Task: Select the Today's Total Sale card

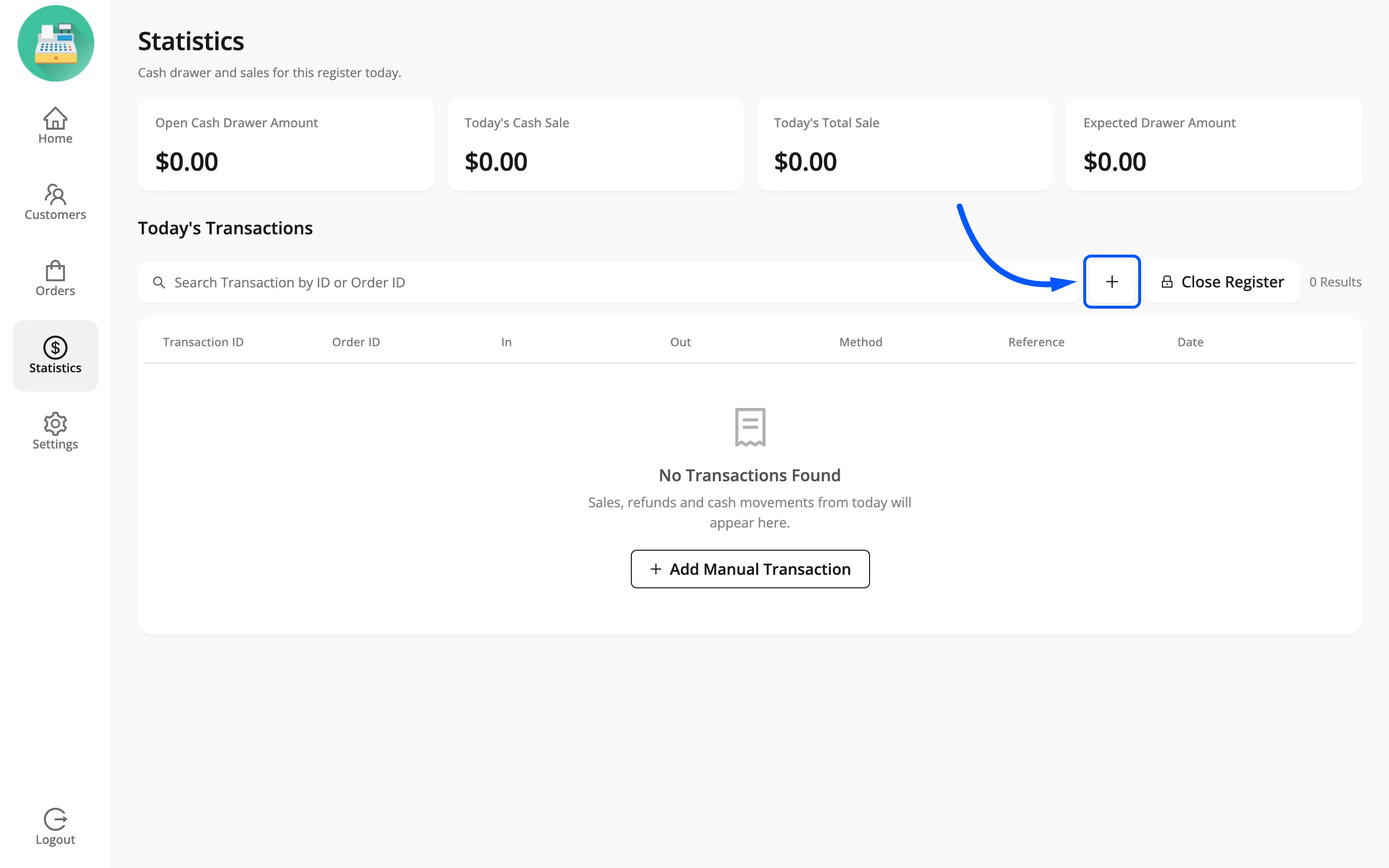Action: coord(905,145)
